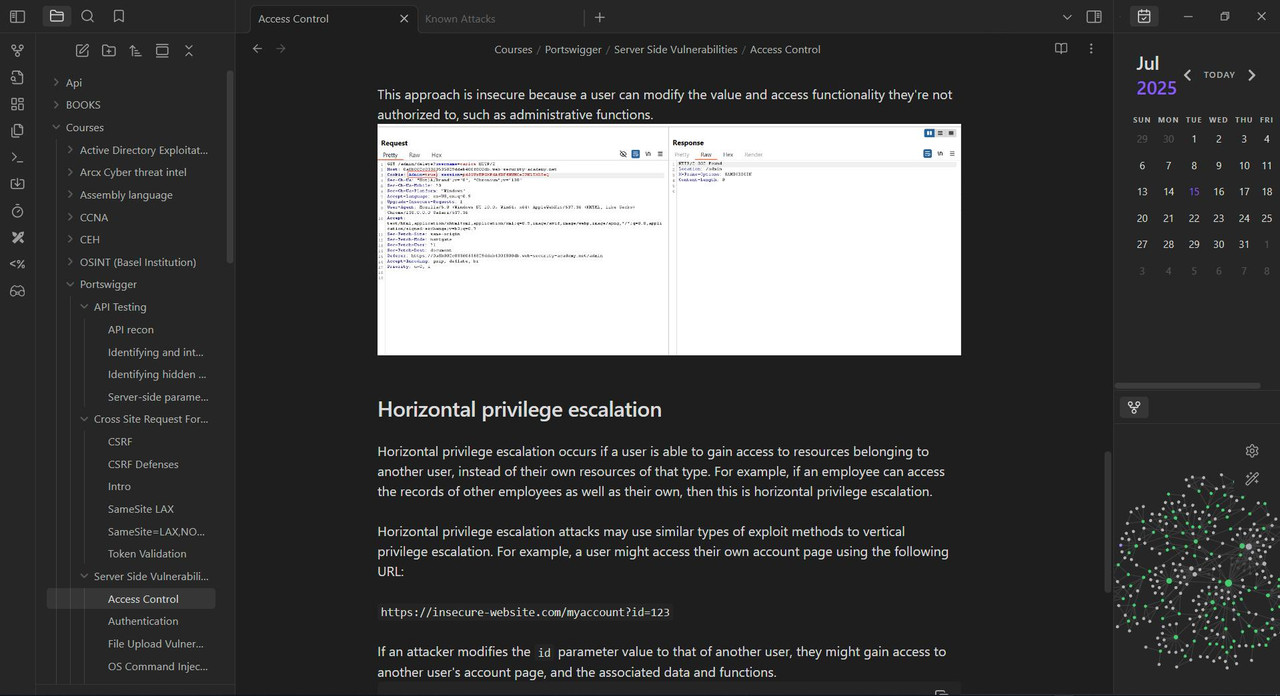Viewport: 1280px width, 696px height.
Task: Go to next month in calendar
Action: tap(1251, 75)
